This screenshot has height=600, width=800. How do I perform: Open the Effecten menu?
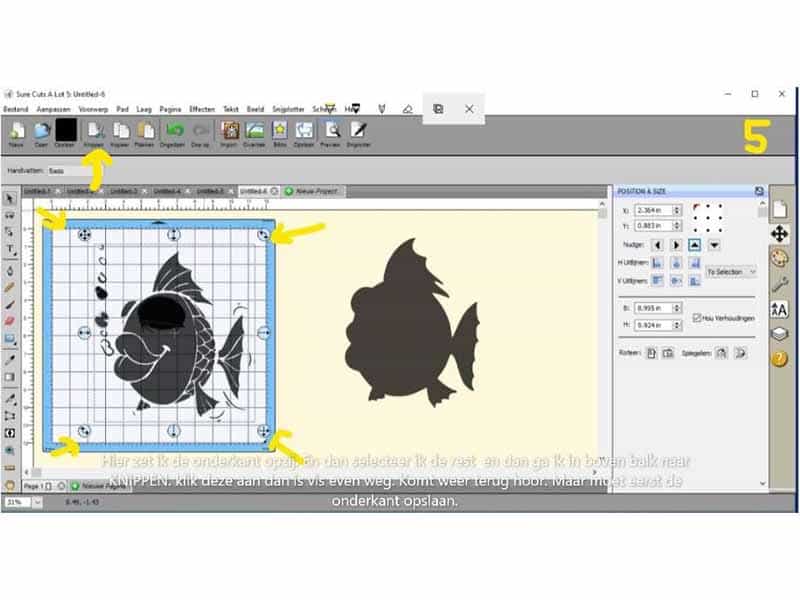click(202, 109)
